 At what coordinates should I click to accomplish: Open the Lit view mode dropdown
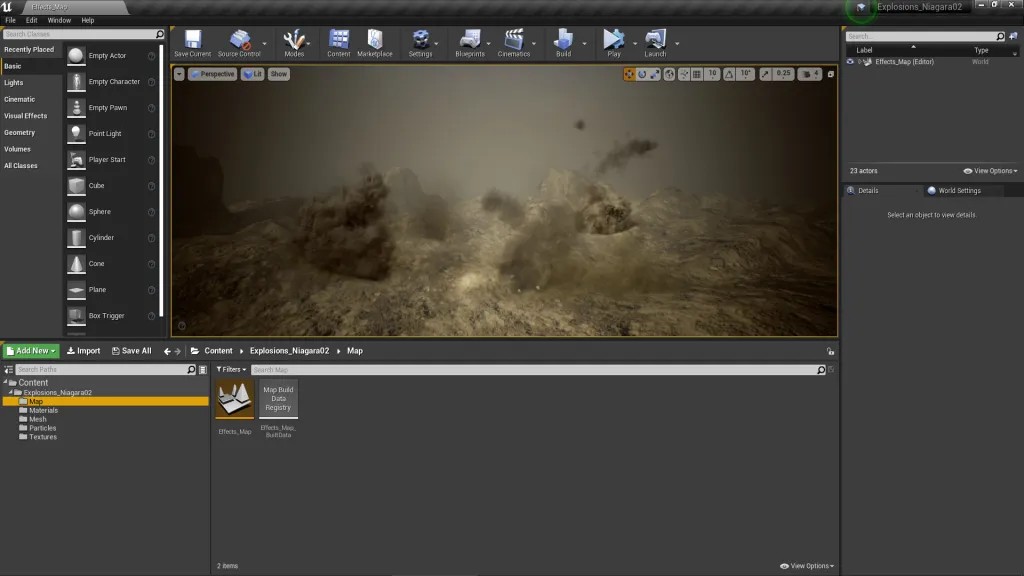pyautogui.click(x=252, y=74)
